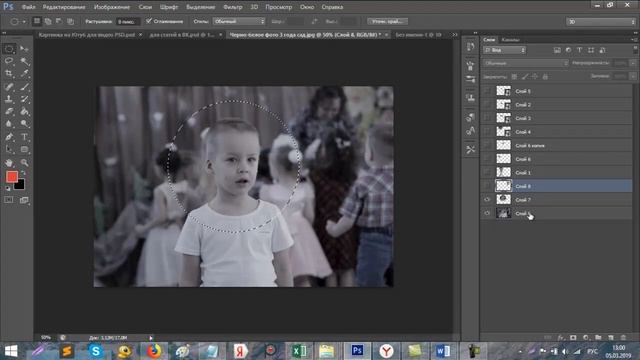The width and height of the screenshot is (640, 360).
Task: Create new layer icon in Layers panel
Action: point(611,338)
